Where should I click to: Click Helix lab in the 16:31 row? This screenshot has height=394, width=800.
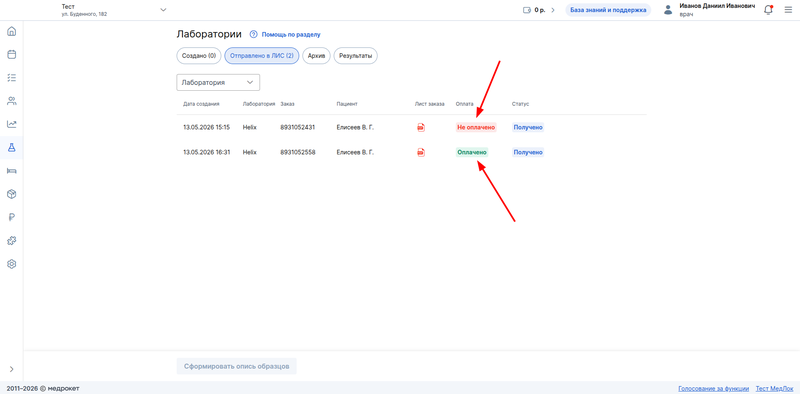point(250,152)
